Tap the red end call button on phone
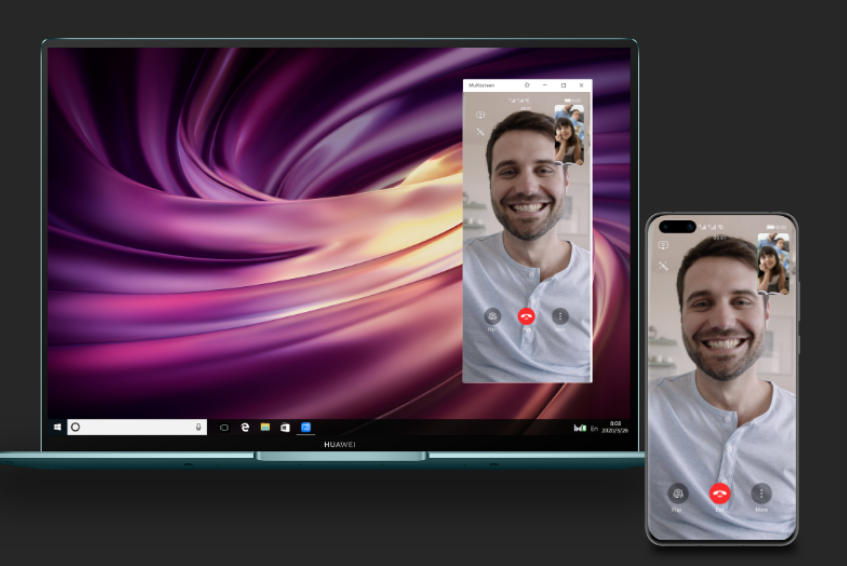847x566 pixels. [719, 493]
